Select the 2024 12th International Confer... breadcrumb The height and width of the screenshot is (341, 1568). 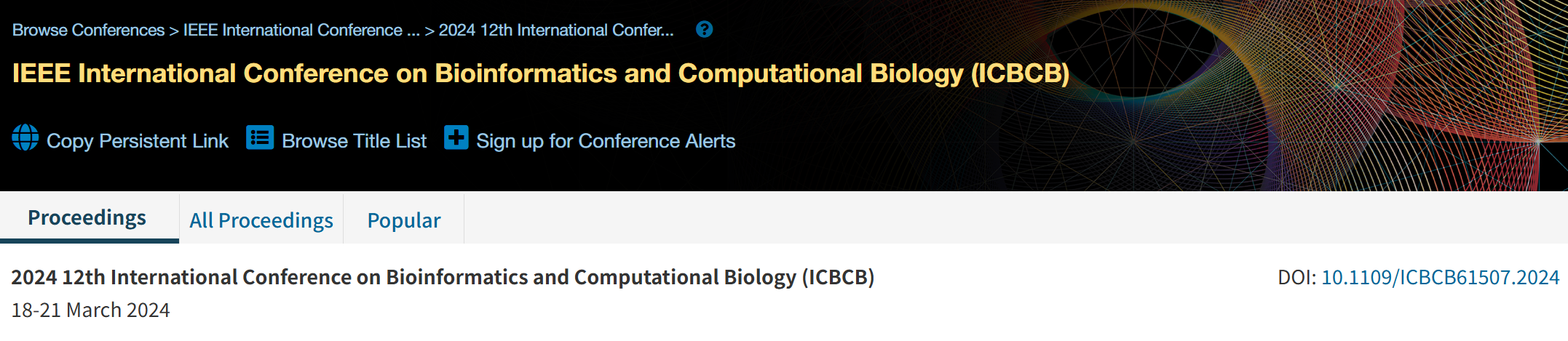(x=556, y=31)
